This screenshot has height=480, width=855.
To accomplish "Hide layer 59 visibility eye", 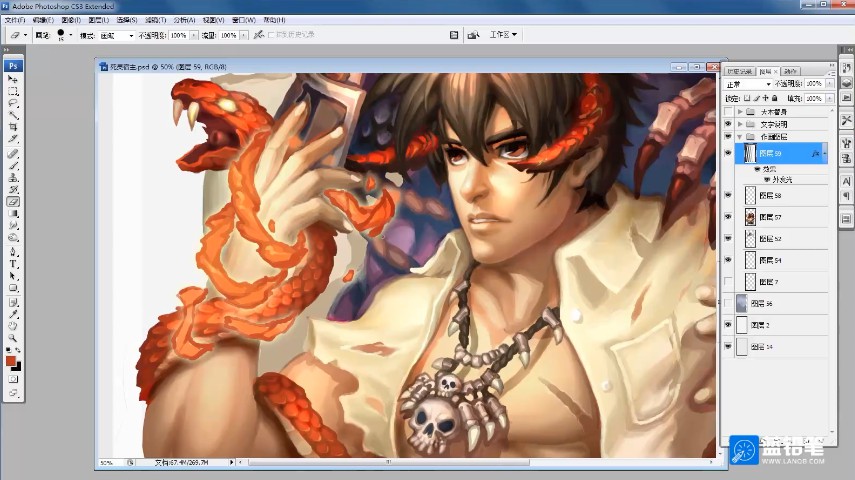I will (x=728, y=153).
